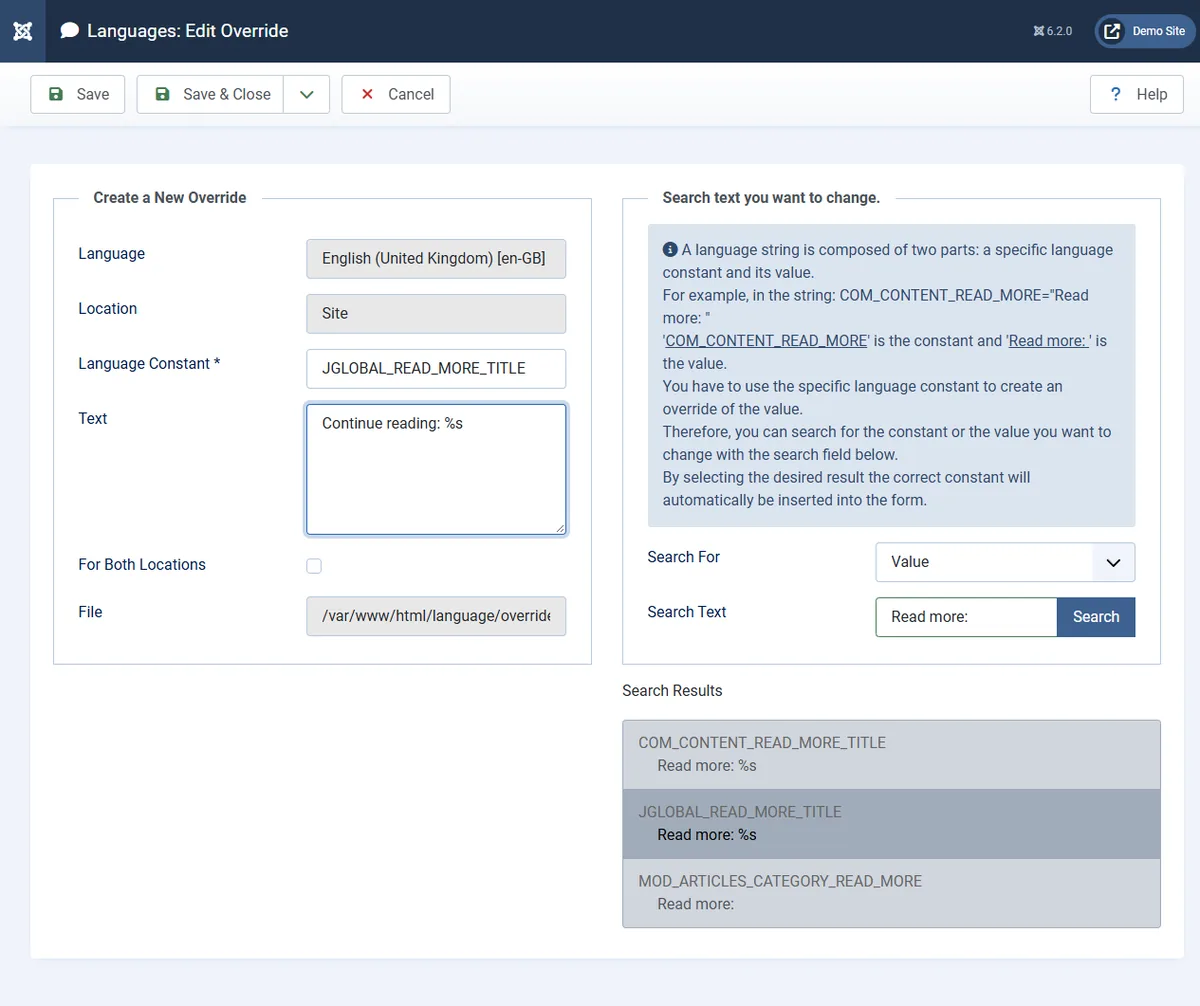Click the underlined 'COM_CONTENT_READ_MORE' text

[x=766, y=341]
